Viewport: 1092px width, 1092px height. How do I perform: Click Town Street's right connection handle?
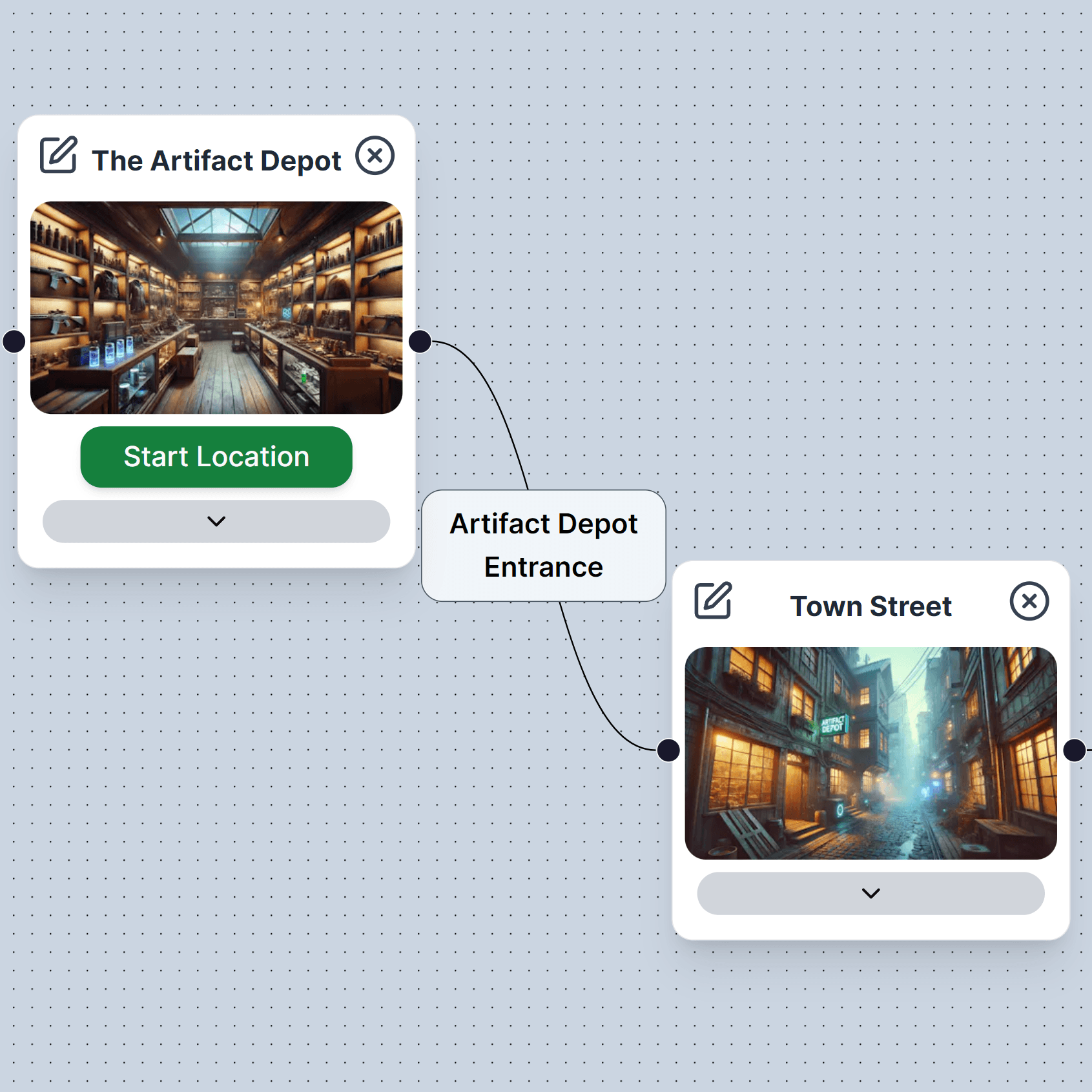[x=1075, y=750]
